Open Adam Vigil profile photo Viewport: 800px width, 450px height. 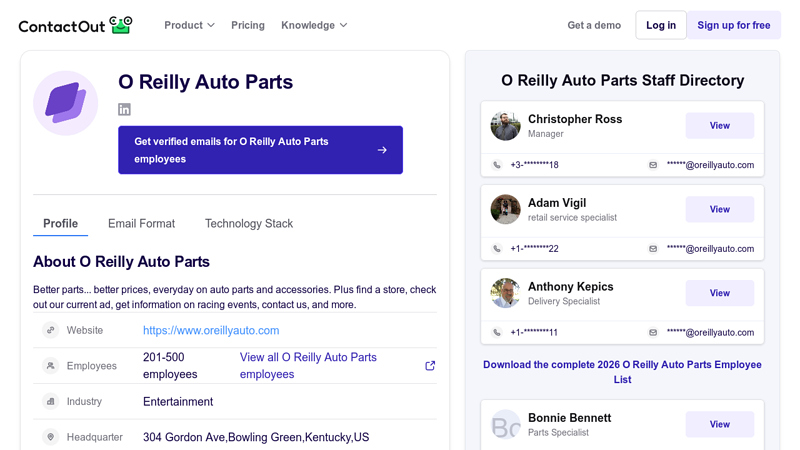pos(506,209)
